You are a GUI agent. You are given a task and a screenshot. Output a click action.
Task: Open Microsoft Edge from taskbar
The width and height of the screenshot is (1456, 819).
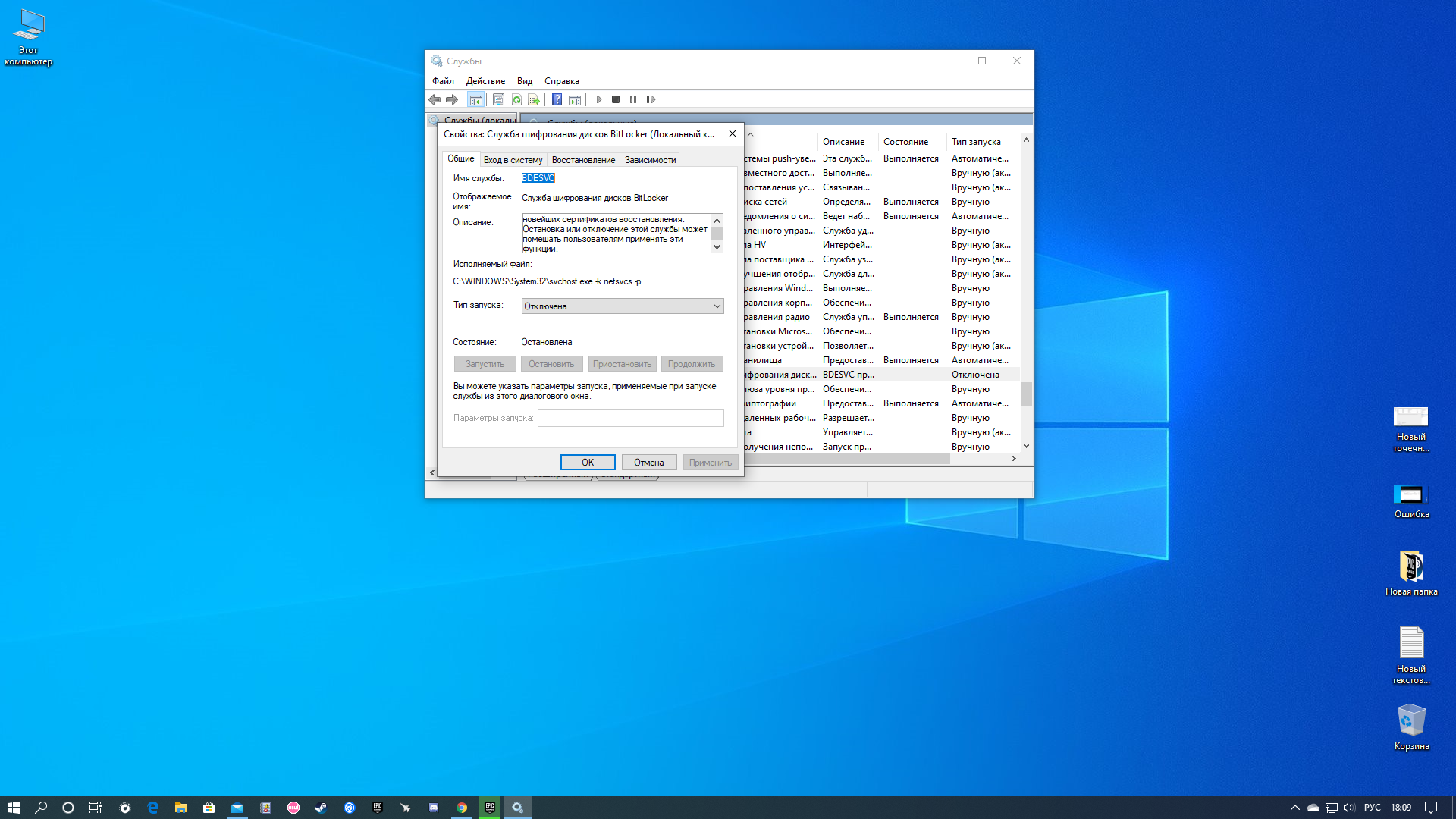pos(152,808)
